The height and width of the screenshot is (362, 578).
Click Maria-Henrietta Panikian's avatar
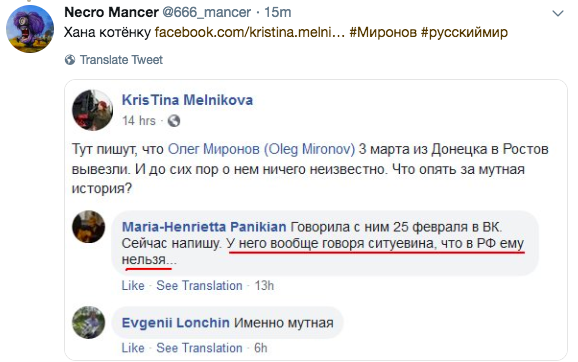coord(88,227)
